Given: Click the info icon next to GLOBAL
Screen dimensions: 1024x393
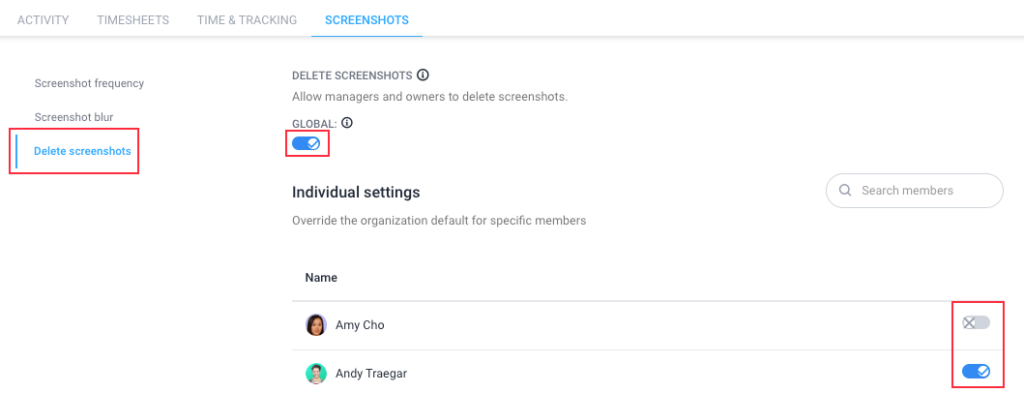Looking at the screenshot, I should tap(347, 122).
